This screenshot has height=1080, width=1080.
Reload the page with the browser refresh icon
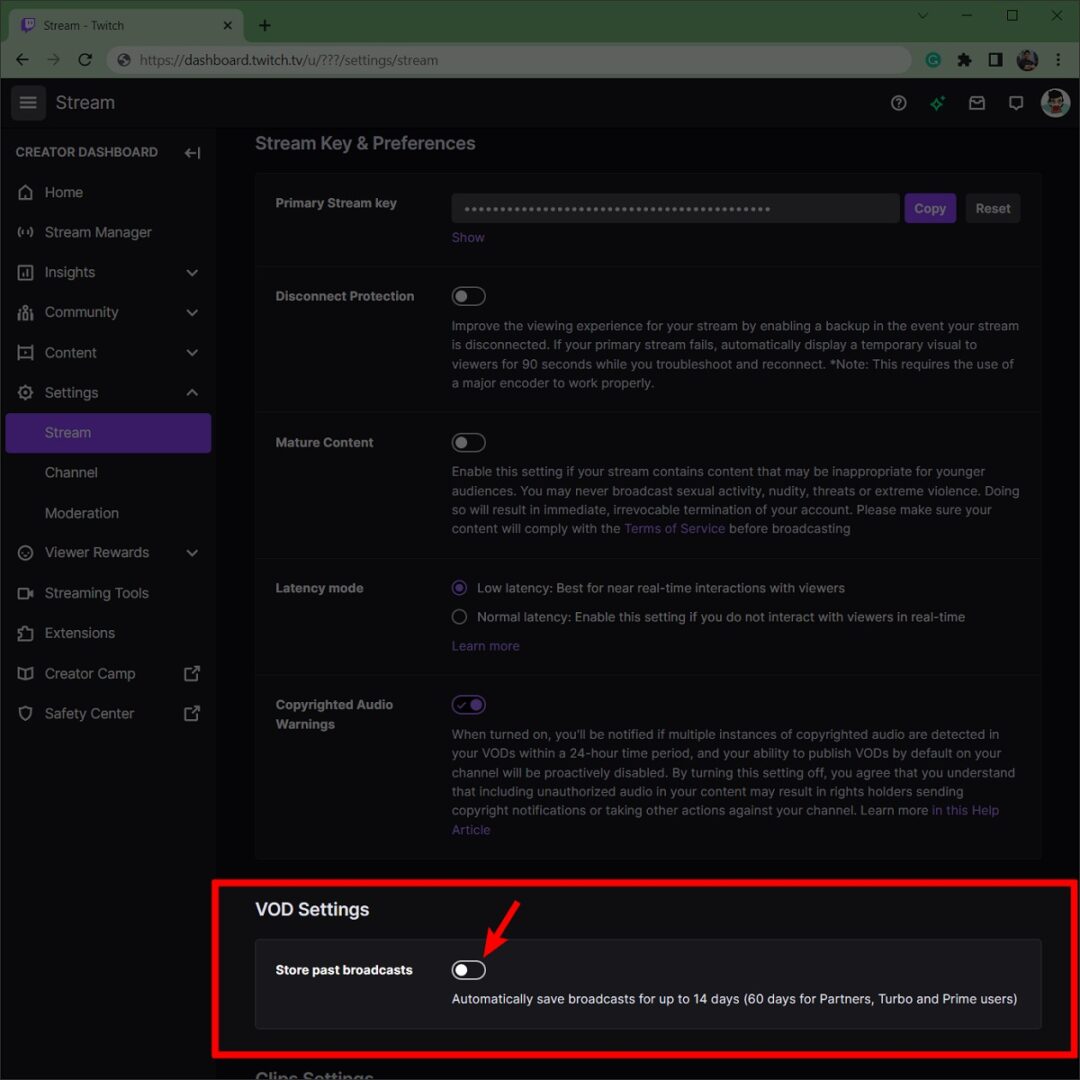85,60
